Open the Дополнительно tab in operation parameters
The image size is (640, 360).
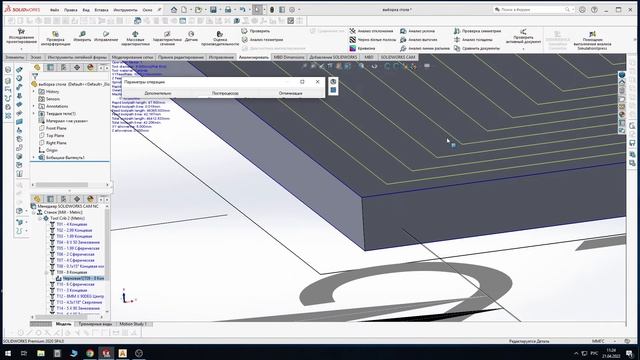coord(158,93)
